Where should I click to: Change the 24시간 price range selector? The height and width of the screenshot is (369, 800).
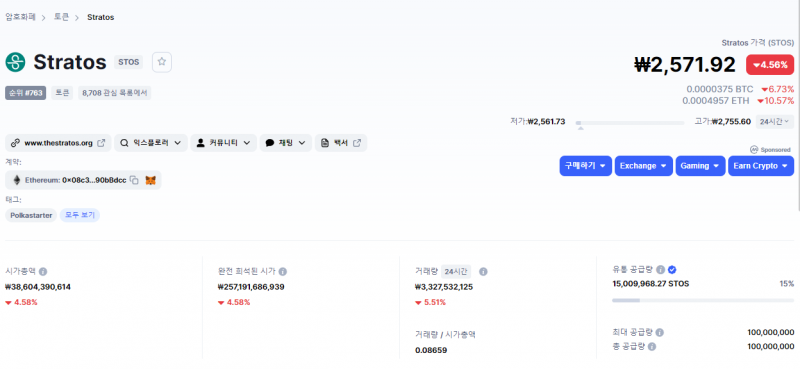[774, 121]
